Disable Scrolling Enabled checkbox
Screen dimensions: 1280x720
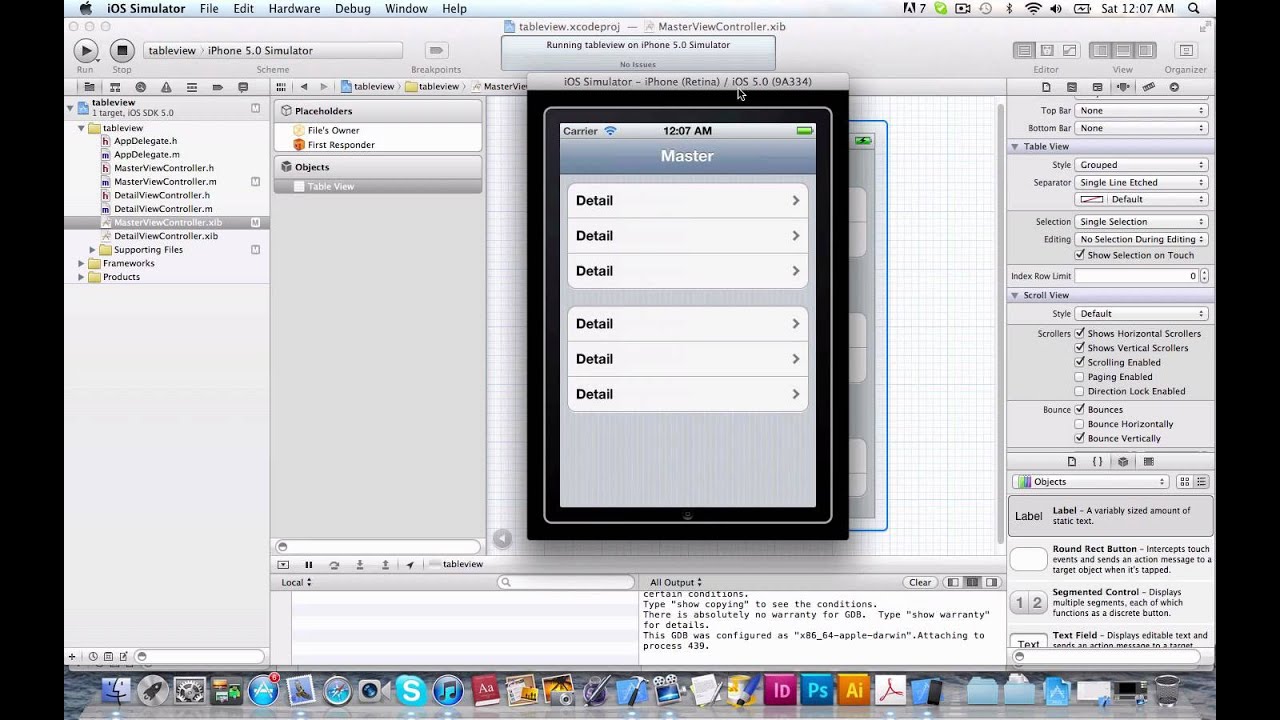tap(1080, 362)
